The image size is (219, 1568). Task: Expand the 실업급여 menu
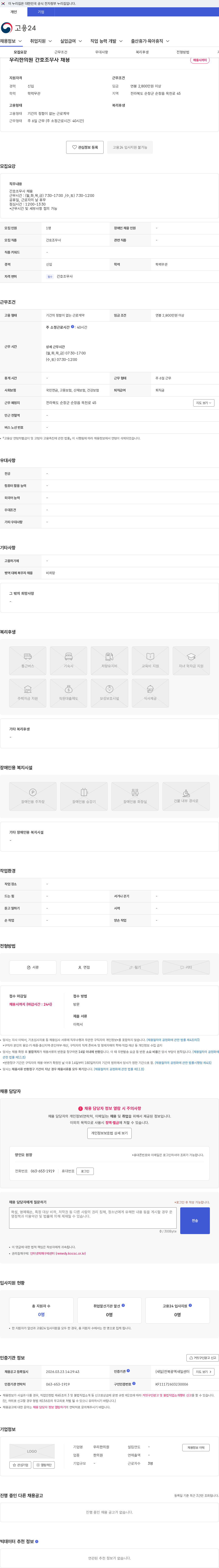[x=71, y=41]
